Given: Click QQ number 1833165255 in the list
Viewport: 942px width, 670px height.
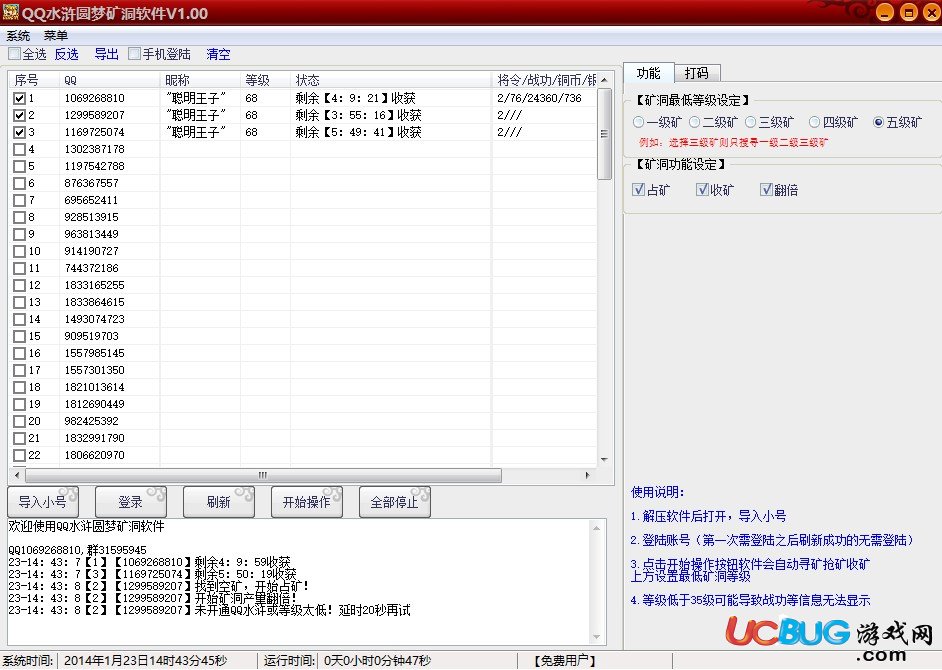Looking at the screenshot, I should click(94, 285).
